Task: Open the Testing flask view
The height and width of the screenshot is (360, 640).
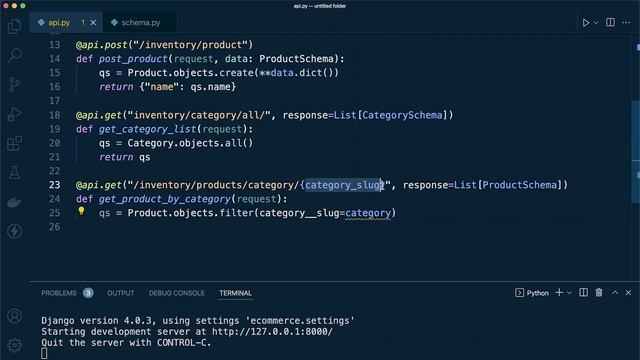Action: pos(15,173)
